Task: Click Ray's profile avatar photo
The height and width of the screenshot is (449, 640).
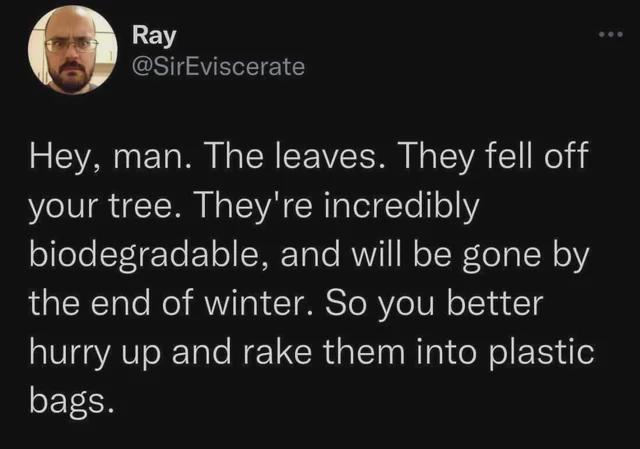Action: click(x=72, y=50)
